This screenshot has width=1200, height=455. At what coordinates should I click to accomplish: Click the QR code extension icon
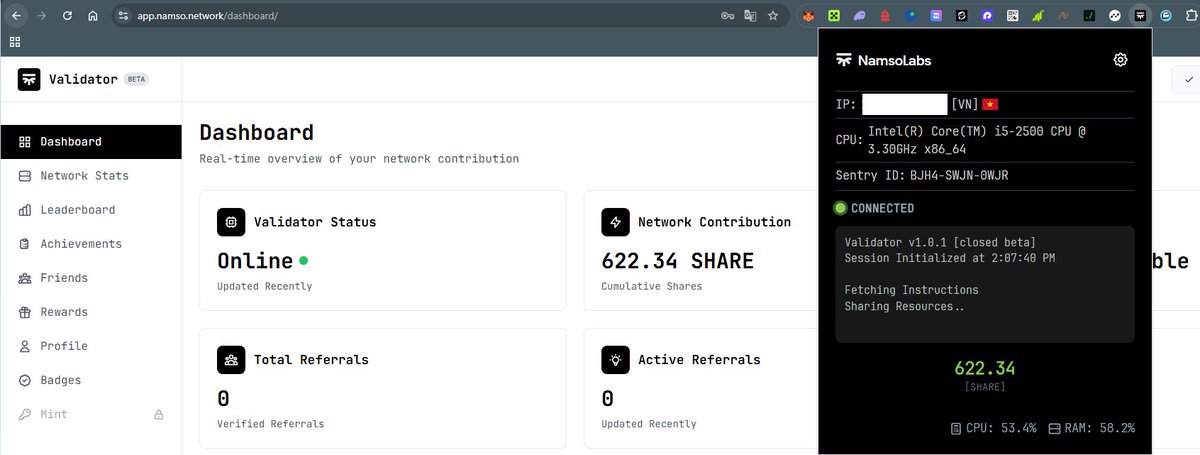pos(1013,16)
